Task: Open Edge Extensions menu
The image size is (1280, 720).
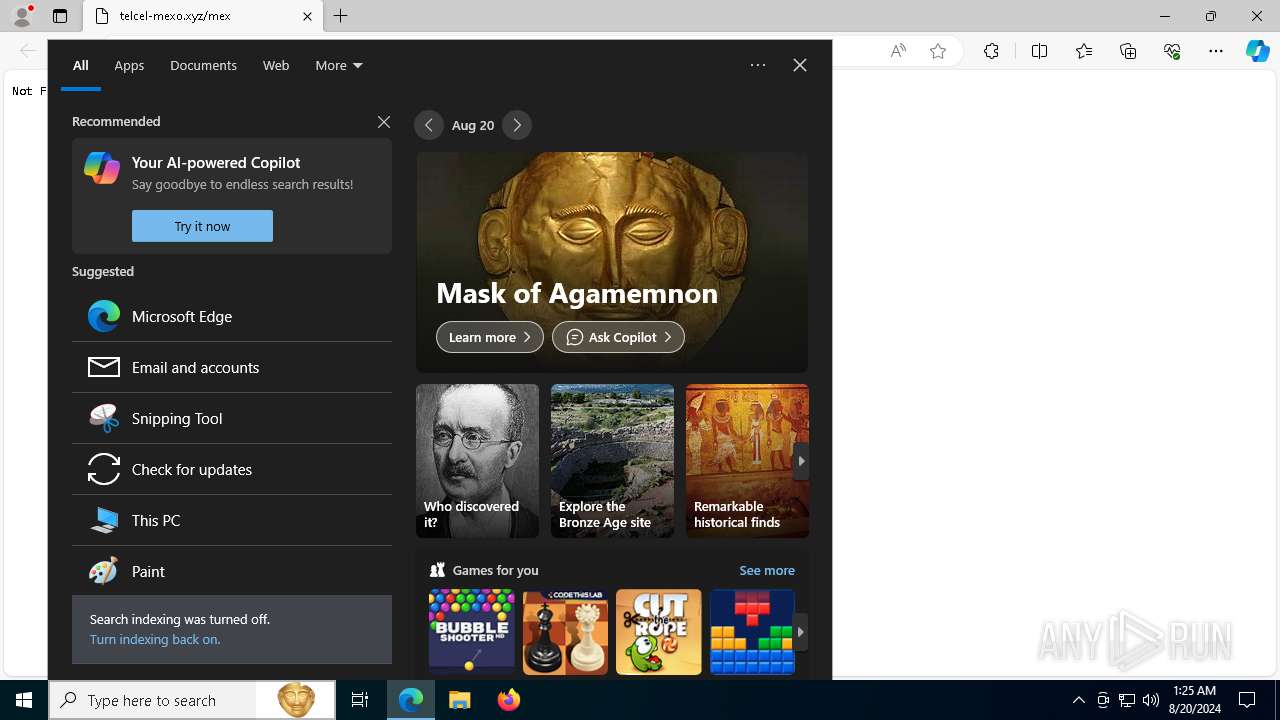Action: (991, 51)
